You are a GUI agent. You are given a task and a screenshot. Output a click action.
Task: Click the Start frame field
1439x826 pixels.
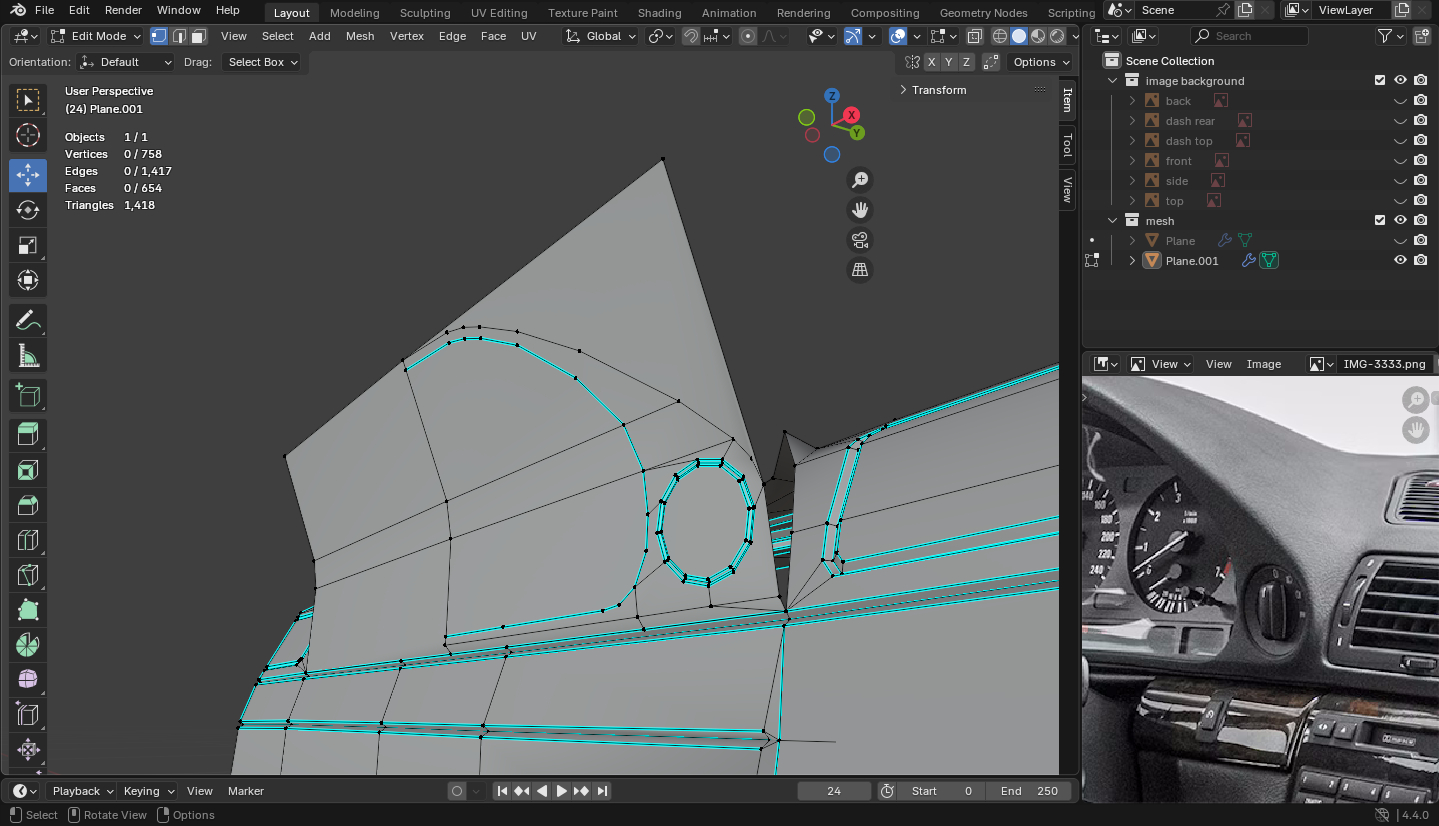pos(942,791)
